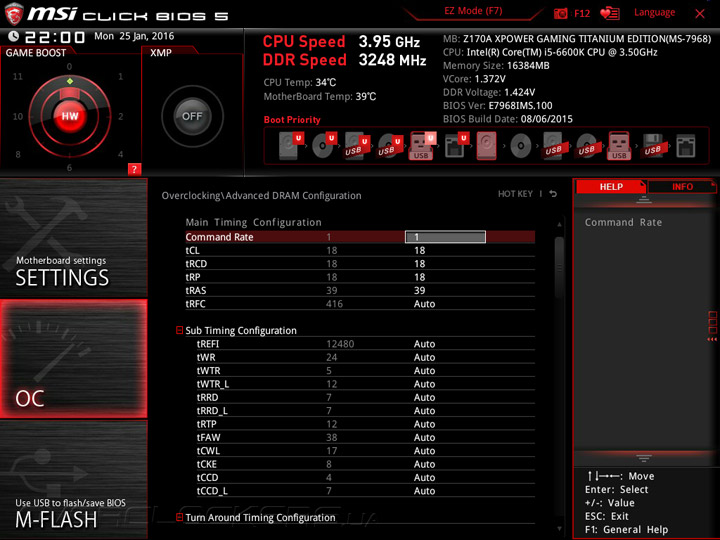Open the tREFI Auto setting

pos(424,343)
